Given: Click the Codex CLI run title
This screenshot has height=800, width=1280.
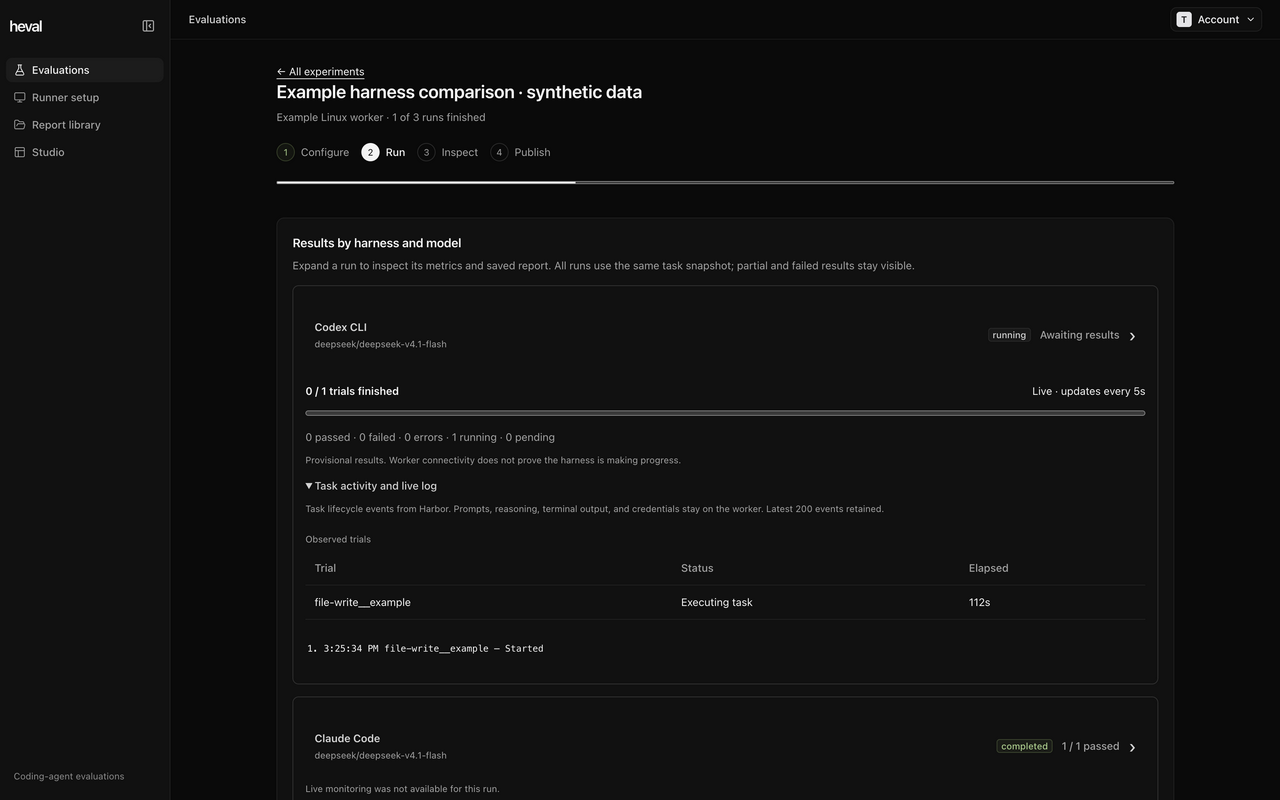Looking at the screenshot, I should tap(340, 327).
